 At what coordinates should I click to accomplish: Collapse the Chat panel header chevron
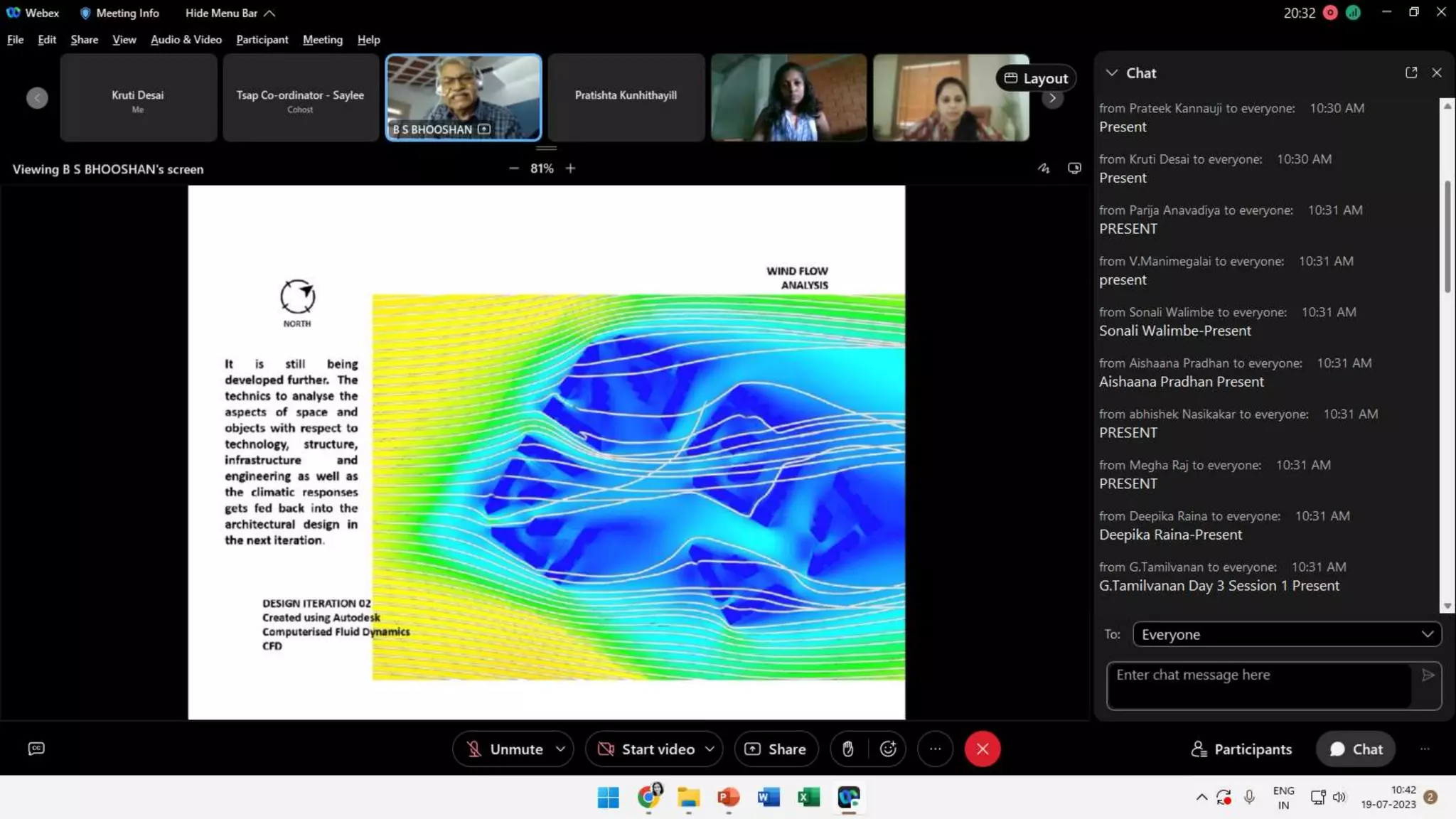click(x=1112, y=73)
